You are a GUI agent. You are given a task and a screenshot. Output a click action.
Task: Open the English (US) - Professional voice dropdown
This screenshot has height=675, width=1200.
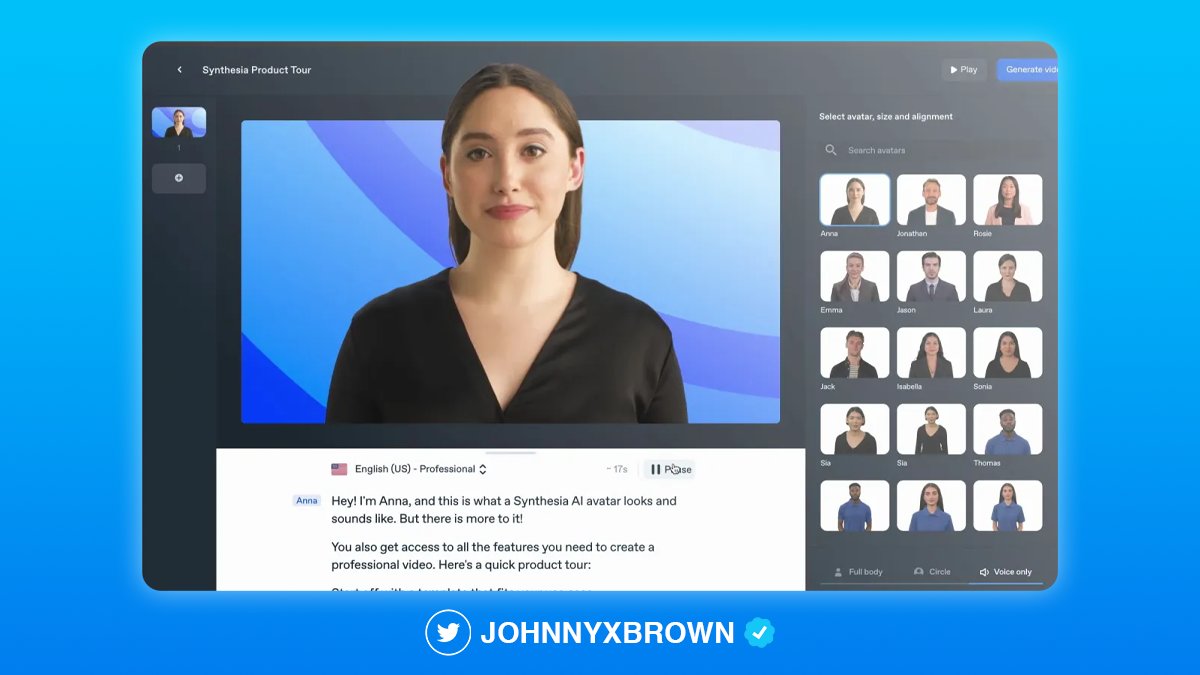point(409,469)
